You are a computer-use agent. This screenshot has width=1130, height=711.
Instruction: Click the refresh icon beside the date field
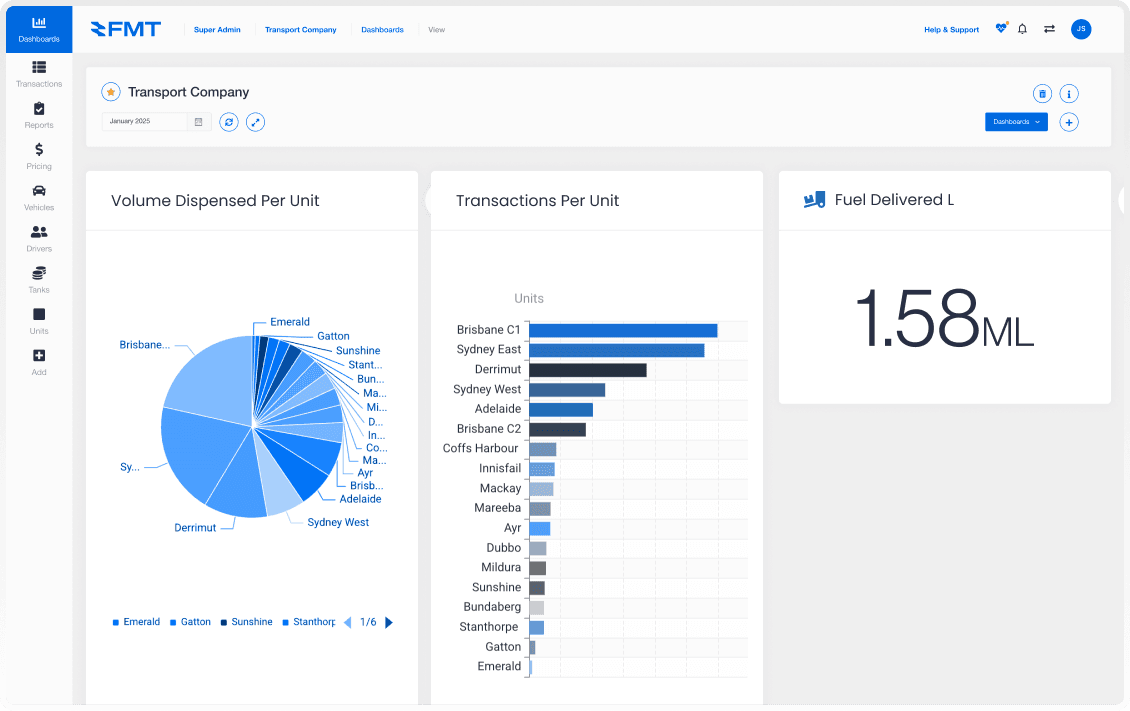click(228, 122)
